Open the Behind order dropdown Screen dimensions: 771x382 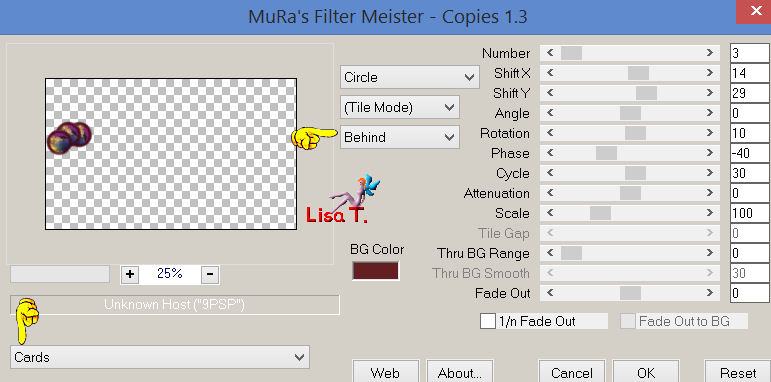(400, 137)
